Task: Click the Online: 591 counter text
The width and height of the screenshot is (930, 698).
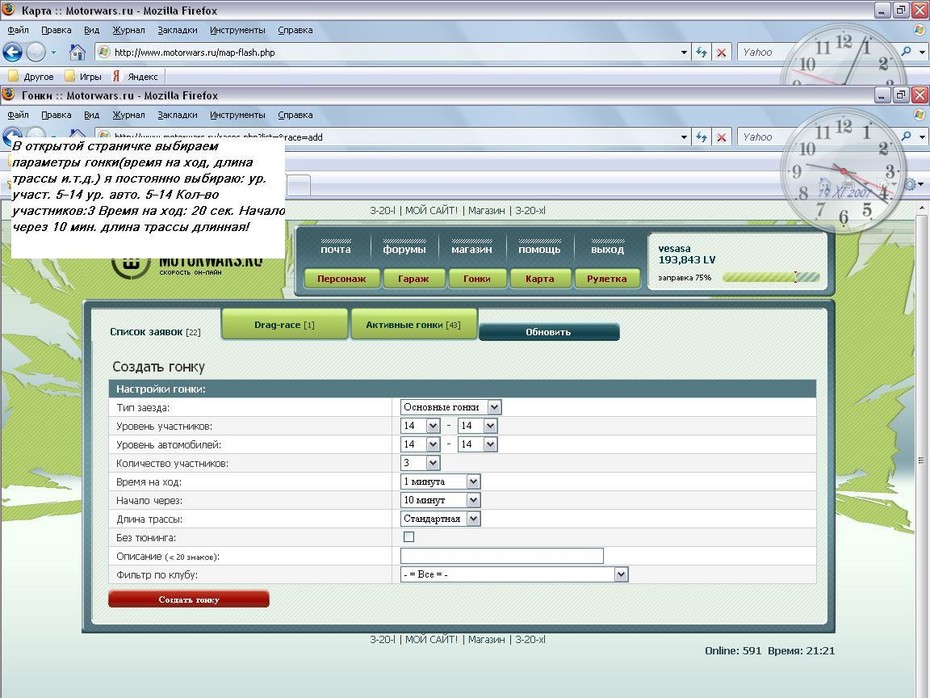Action: pos(732,651)
